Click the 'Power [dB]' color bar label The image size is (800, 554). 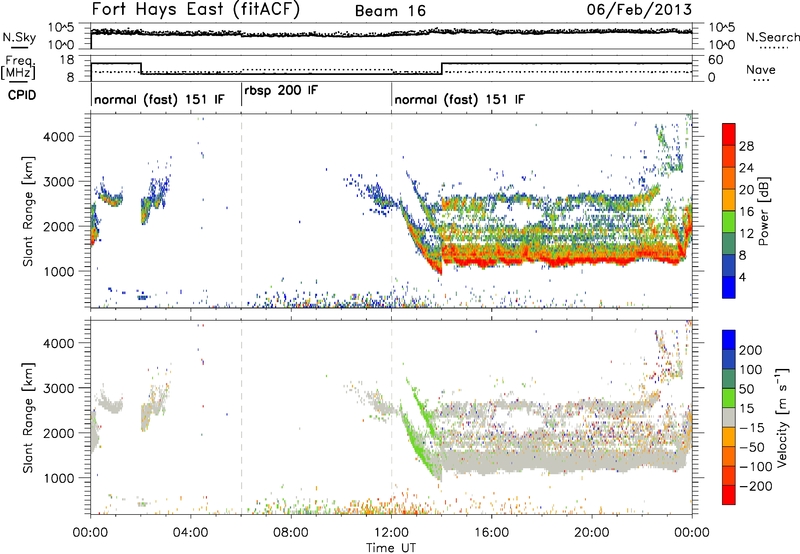(763, 211)
